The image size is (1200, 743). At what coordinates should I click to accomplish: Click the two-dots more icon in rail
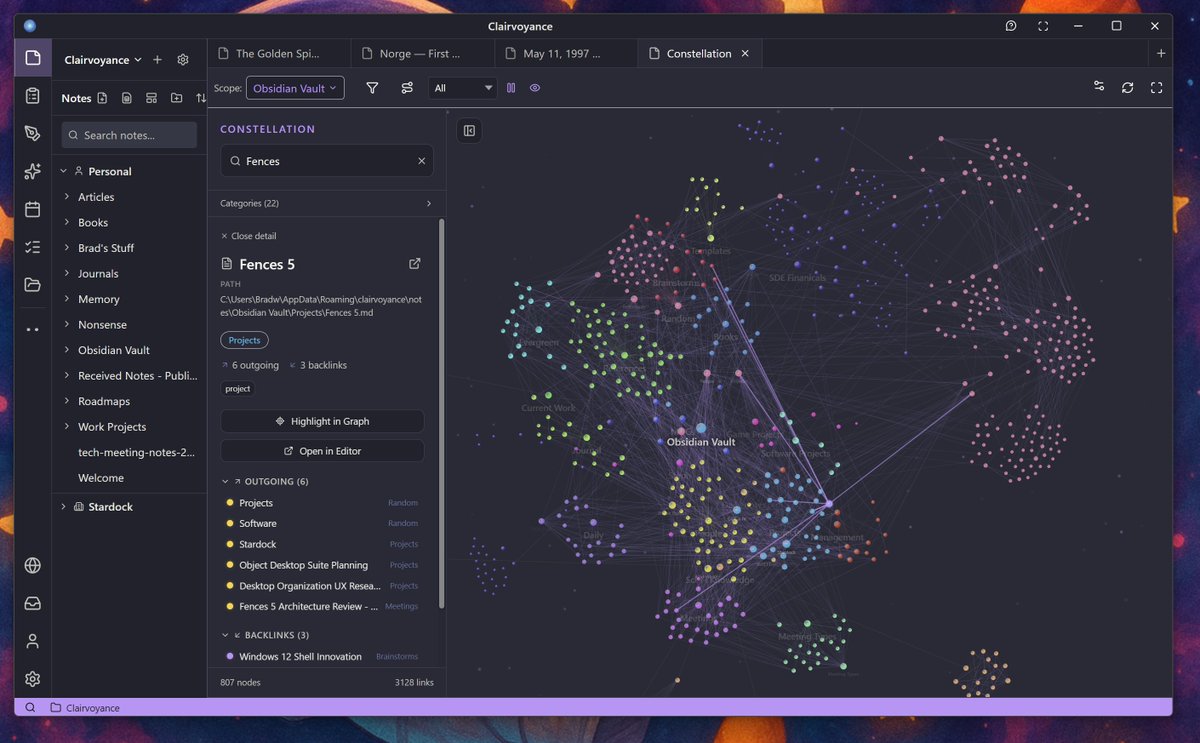click(33, 329)
